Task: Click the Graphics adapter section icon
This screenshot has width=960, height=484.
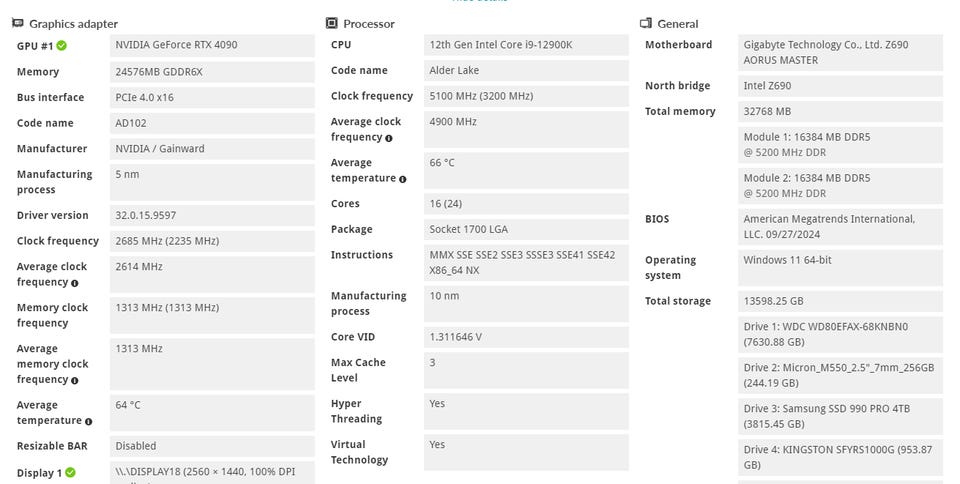Action: pos(18,24)
